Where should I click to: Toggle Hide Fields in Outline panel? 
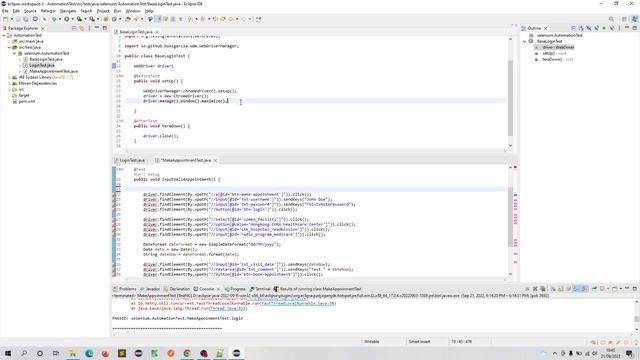589,28
